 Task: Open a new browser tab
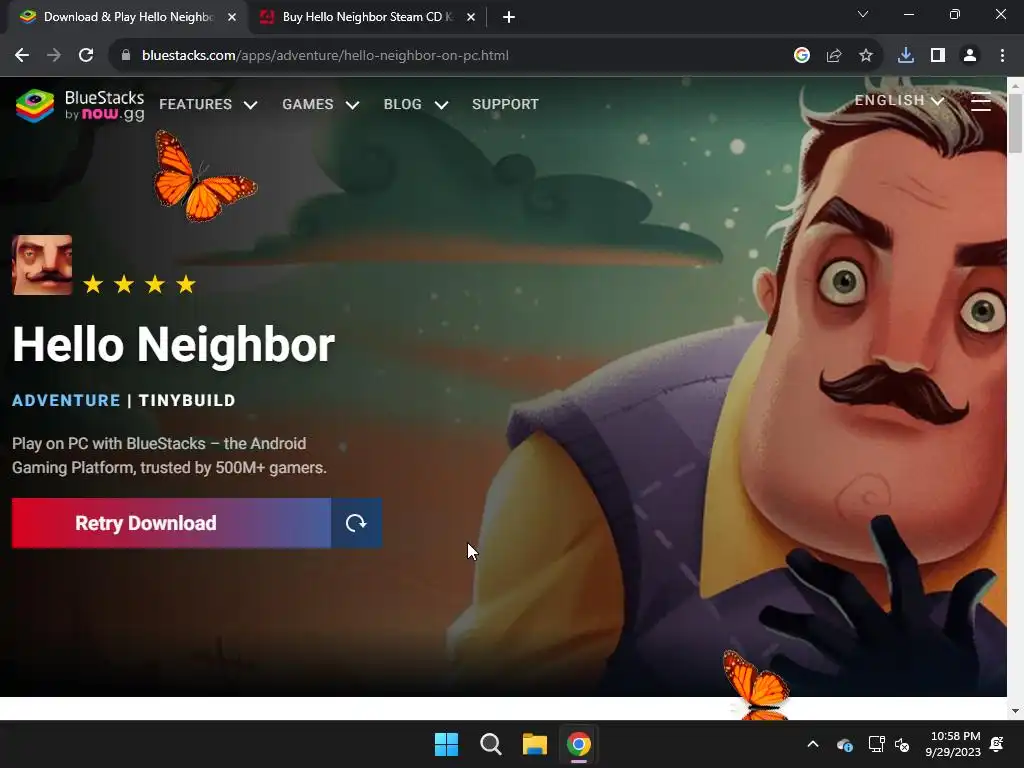509,17
